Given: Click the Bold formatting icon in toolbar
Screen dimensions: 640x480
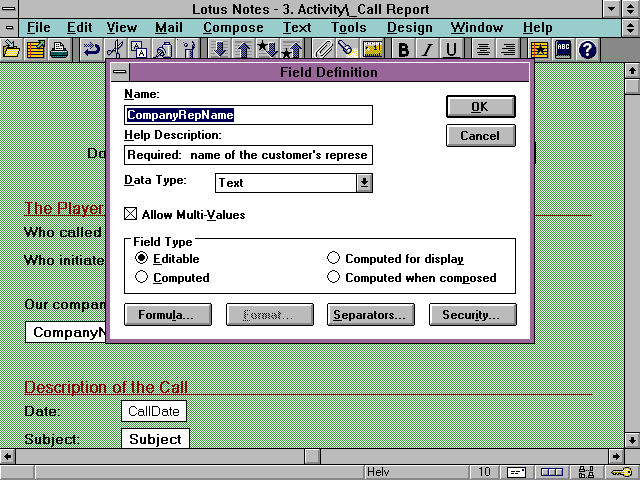Looking at the screenshot, I should (x=404, y=49).
